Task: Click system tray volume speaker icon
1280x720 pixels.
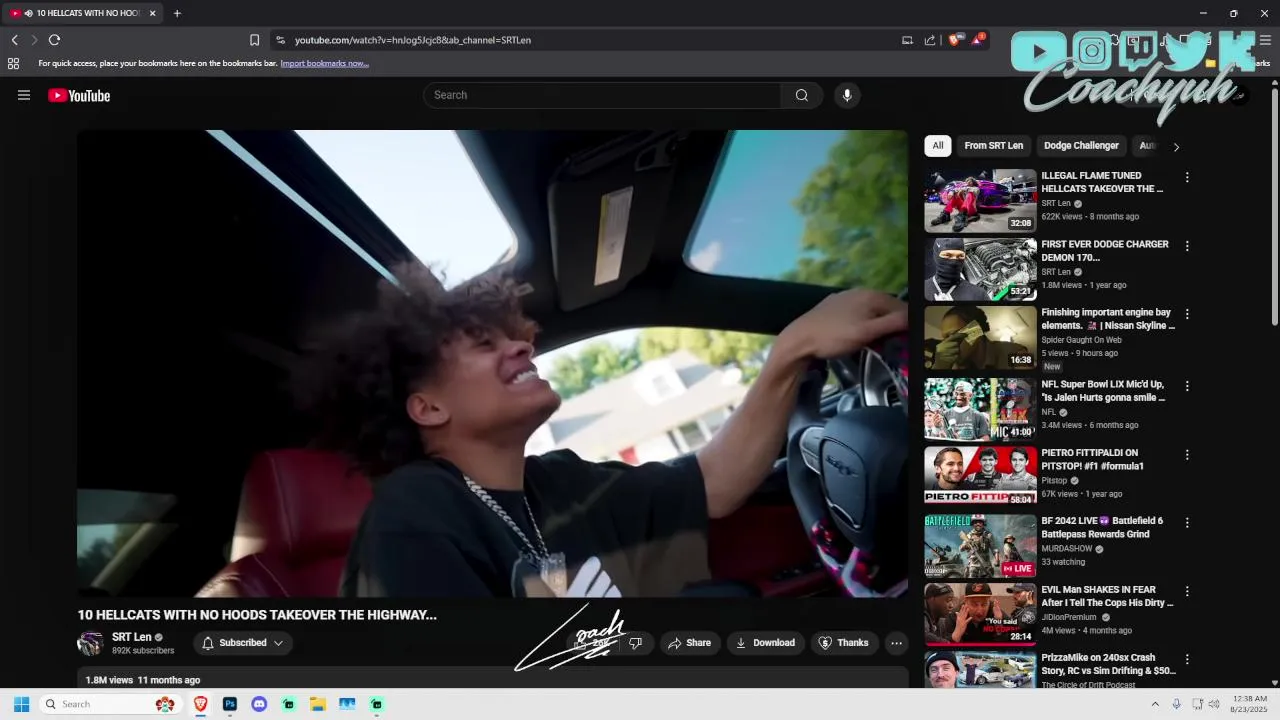Action: point(1214,704)
